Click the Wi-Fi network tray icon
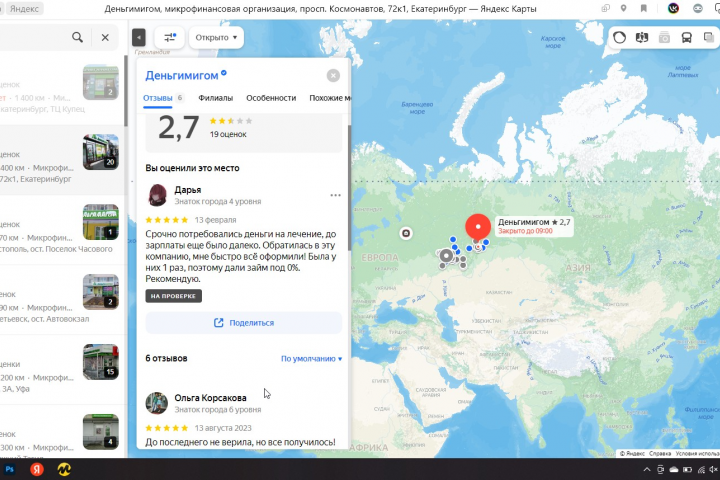The height and width of the screenshot is (480, 720). click(701, 469)
